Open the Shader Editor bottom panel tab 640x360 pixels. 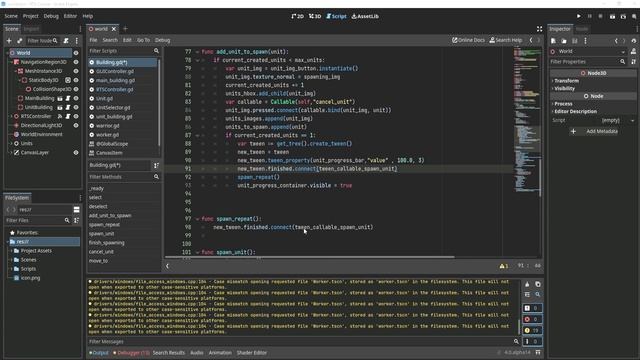[x=252, y=353]
